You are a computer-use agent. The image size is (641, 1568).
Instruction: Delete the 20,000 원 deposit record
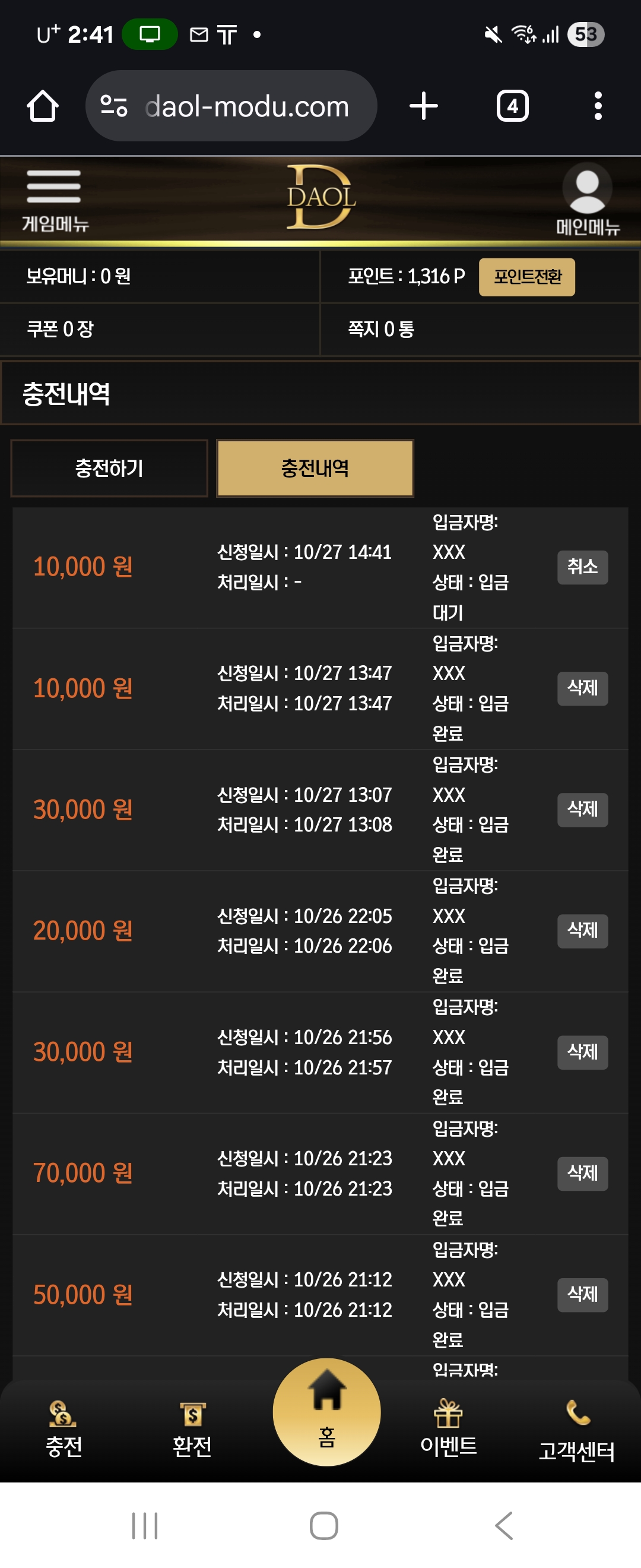tap(582, 930)
